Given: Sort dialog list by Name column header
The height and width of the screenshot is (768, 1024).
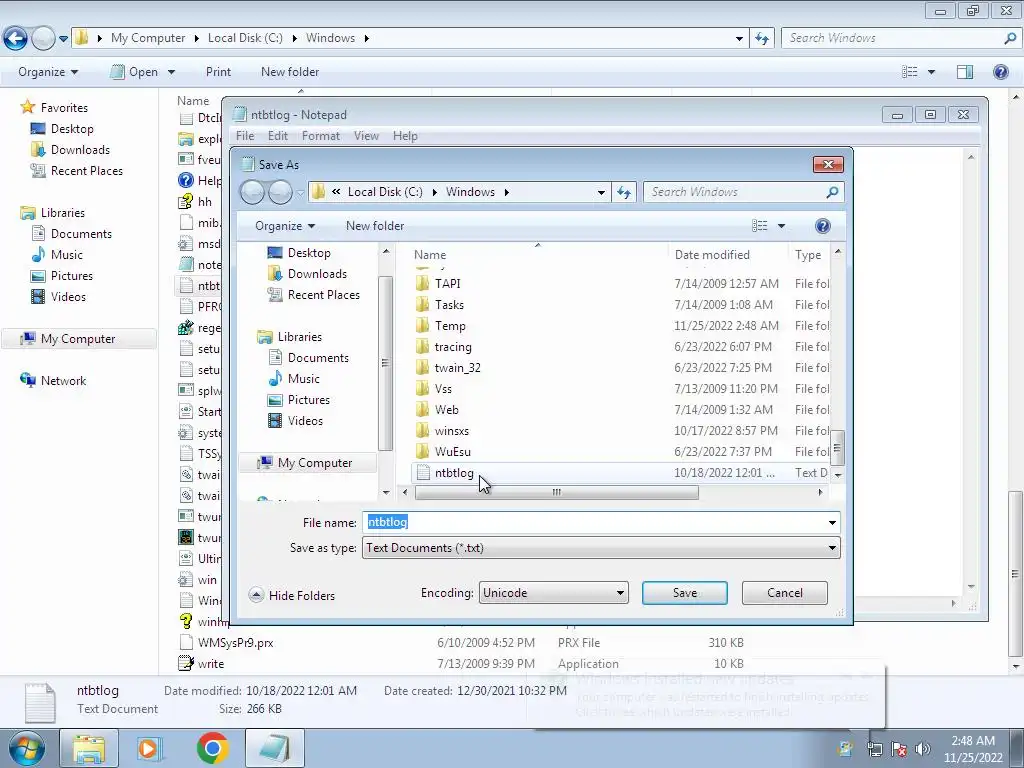Looking at the screenshot, I should [430, 255].
